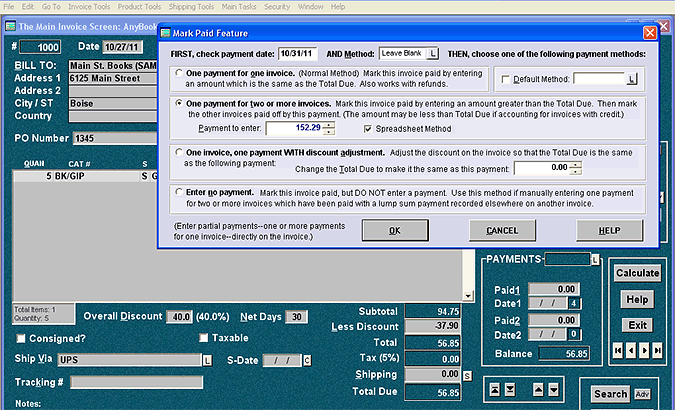Image resolution: width=675 pixels, height=410 pixels.
Task: Click the S-Date calendar 'C' button
Action: pos(308,360)
